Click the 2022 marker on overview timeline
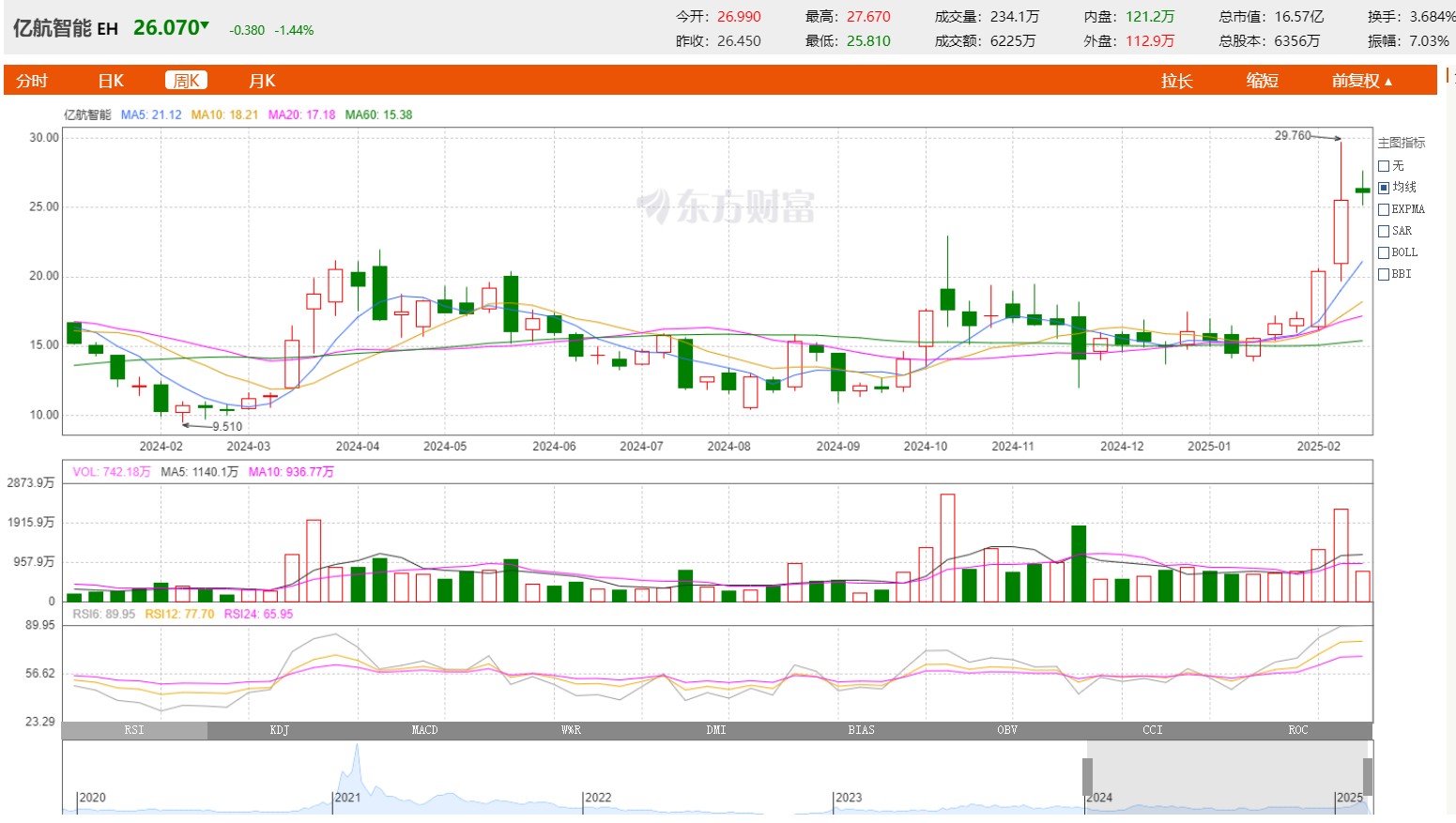Viewport: 1456px width, 823px height. 598,798
